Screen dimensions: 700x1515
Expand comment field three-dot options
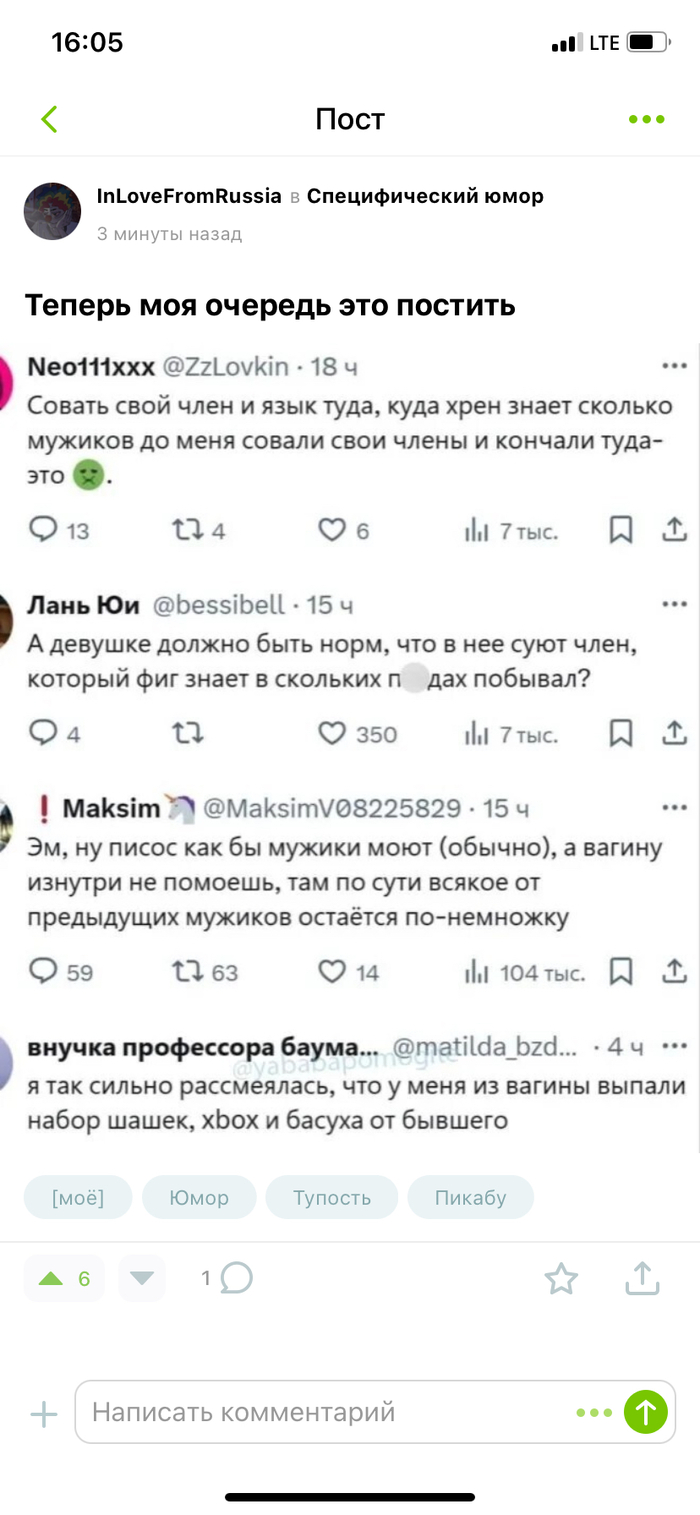(594, 1413)
